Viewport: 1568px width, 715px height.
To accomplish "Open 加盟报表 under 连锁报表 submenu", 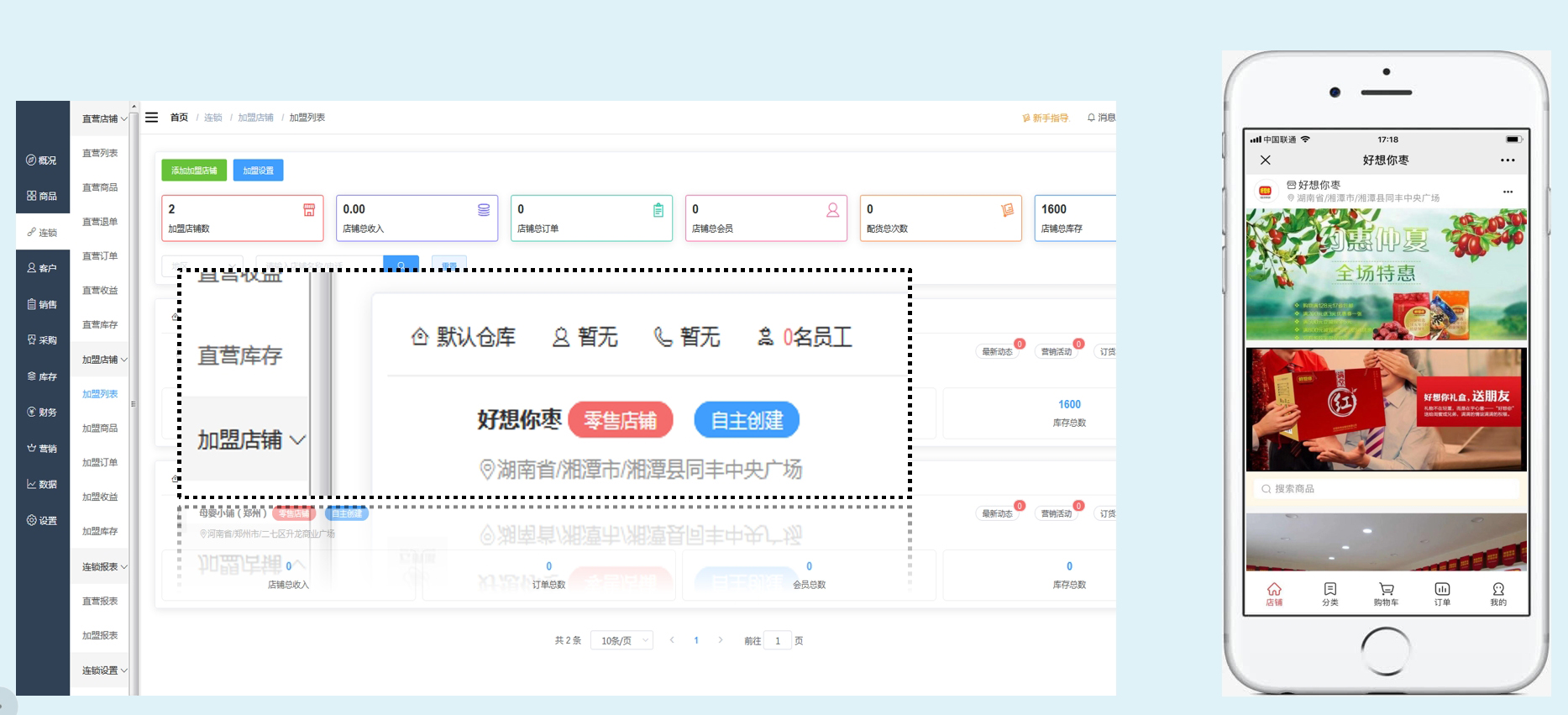I will pyautogui.click(x=100, y=636).
